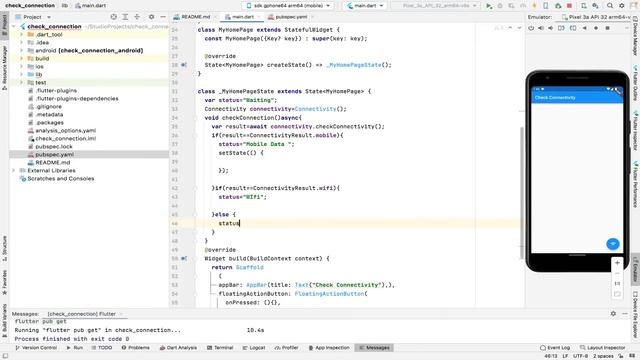
Task: Open the Project view mode dropdown
Action: click(33, 17)
